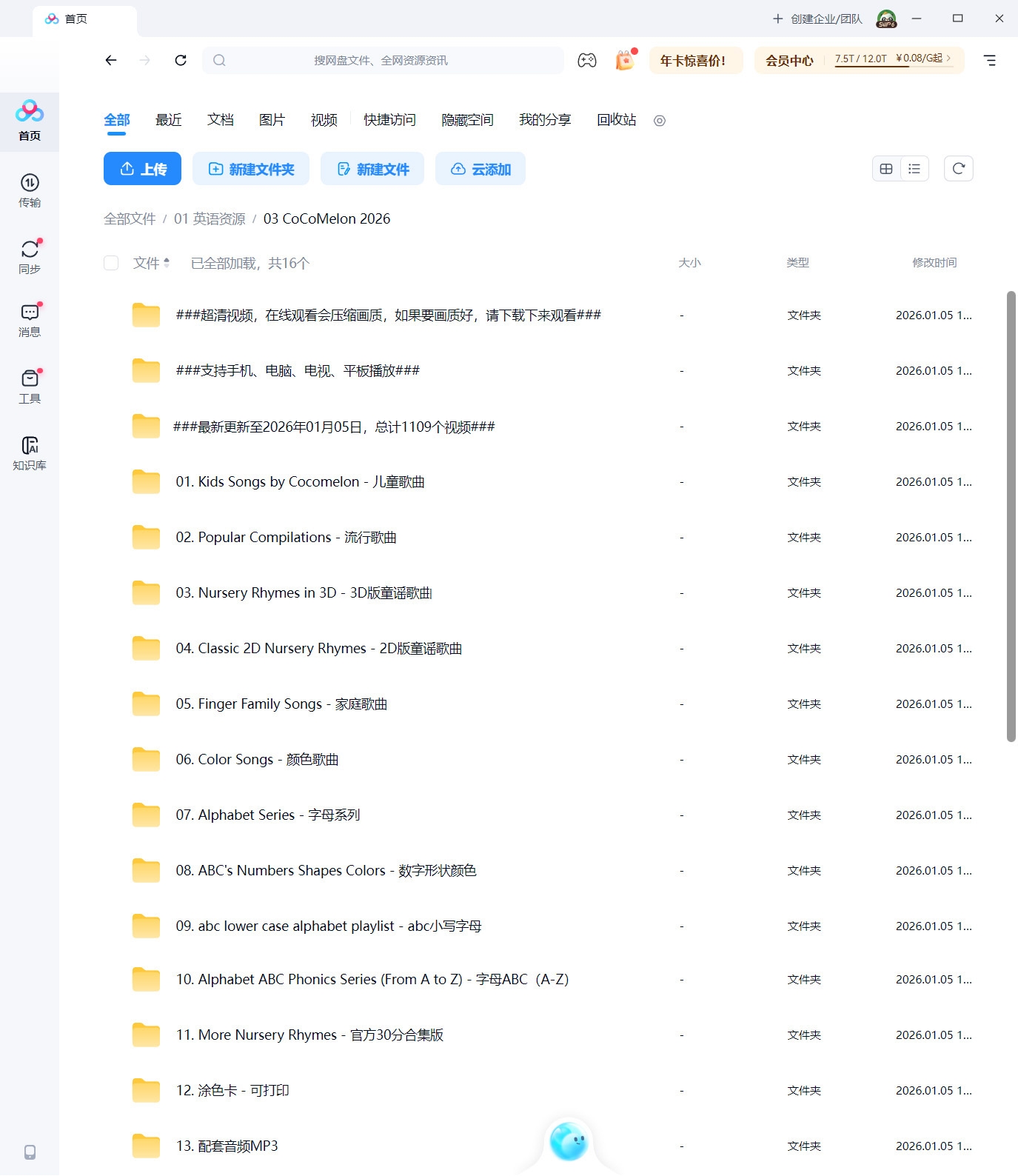The height and width of the screenshot is (1176, 1018).
Task: Open the 工具 tools sidebar icon
Action: tap(30, 387)
